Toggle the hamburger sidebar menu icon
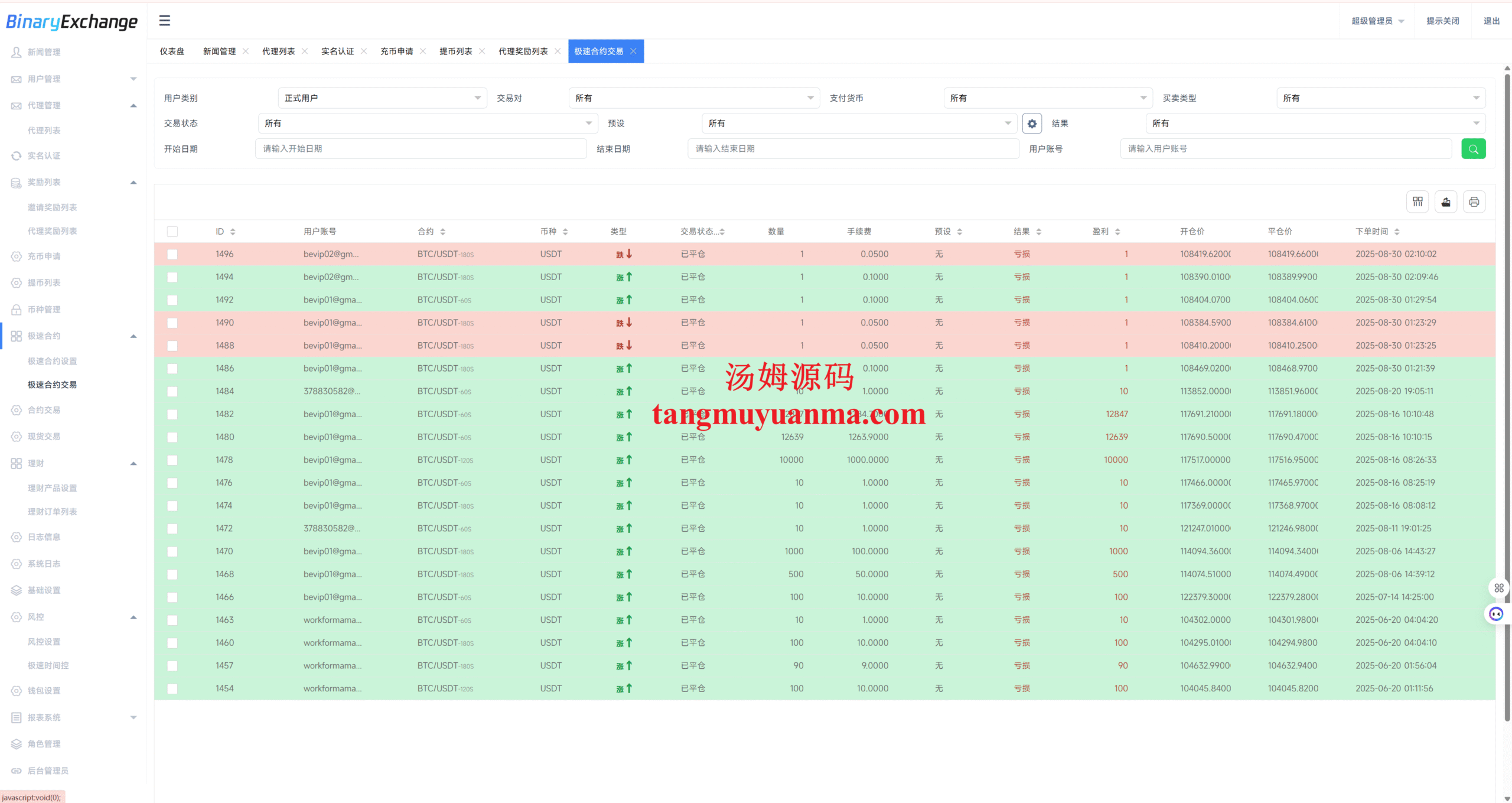 (165, 21)
